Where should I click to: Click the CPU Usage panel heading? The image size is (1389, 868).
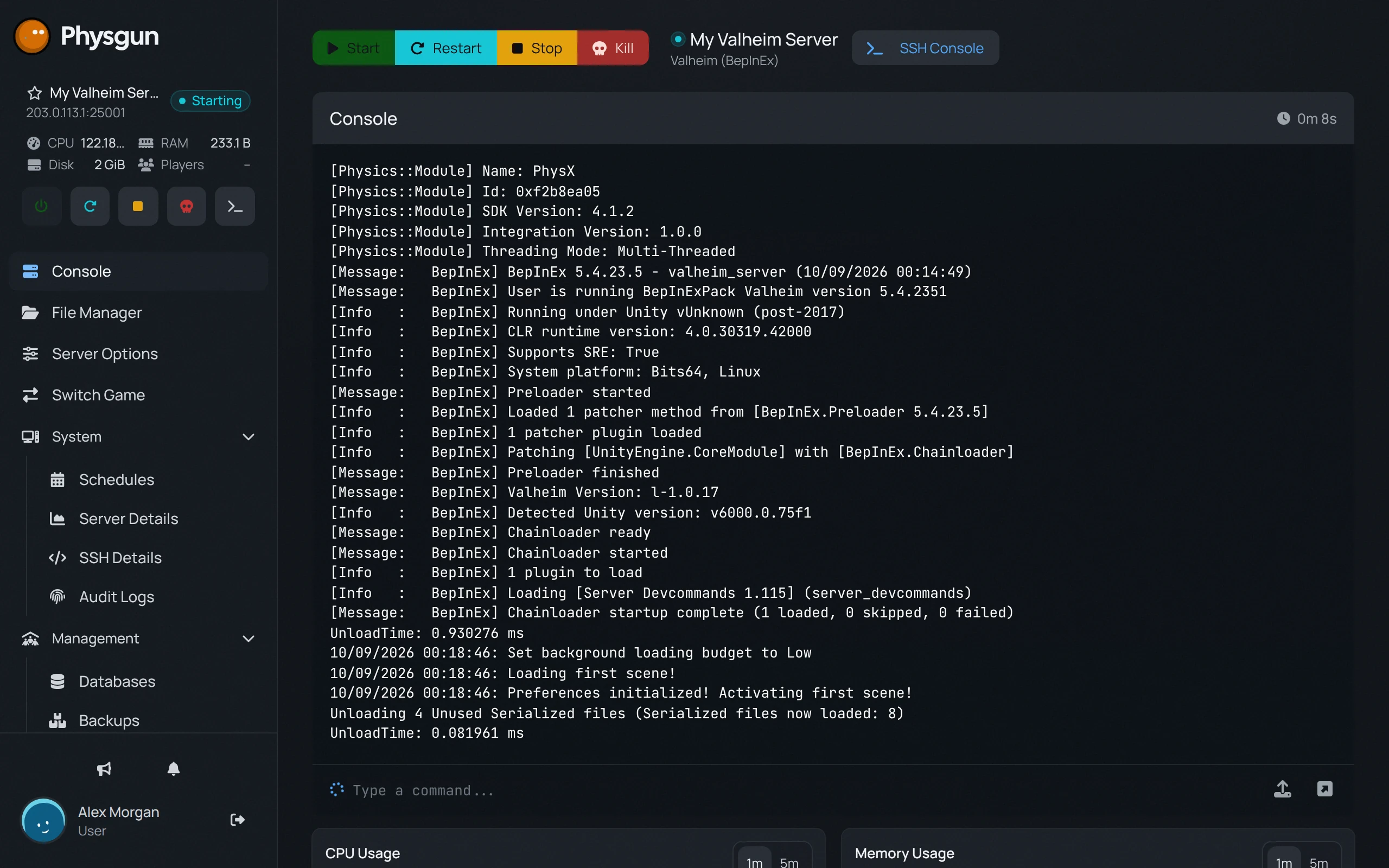coord(362,853)
